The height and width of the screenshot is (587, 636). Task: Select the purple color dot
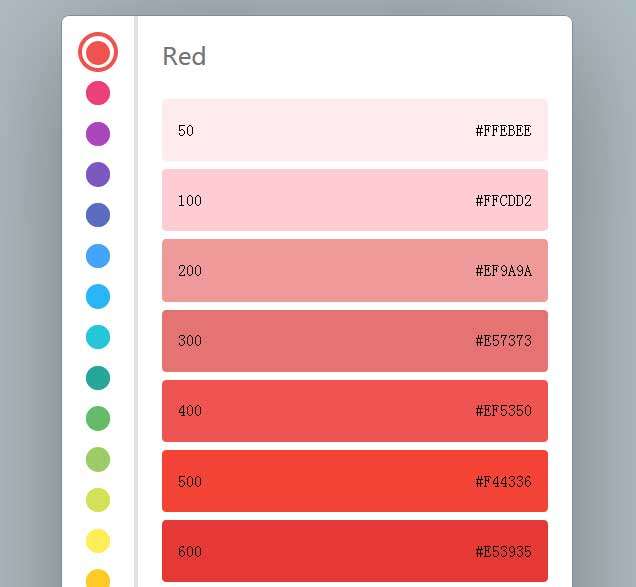(x=98, y=134)
